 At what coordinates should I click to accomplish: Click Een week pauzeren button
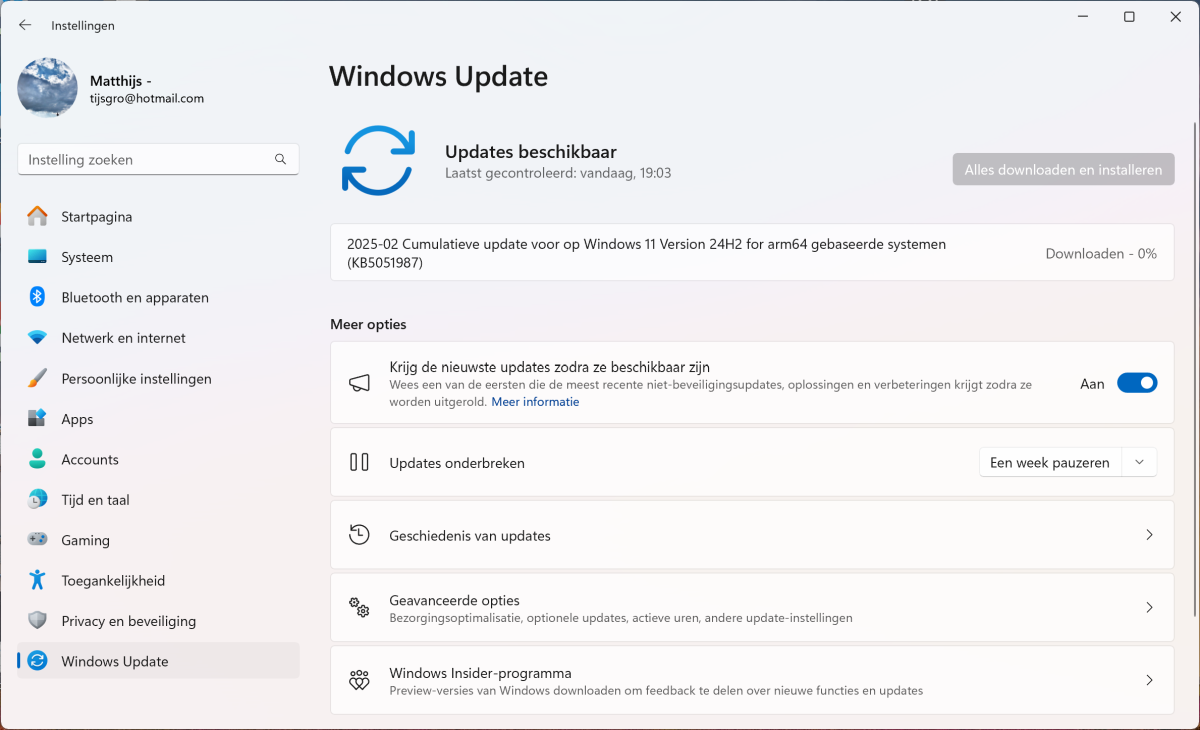1049,462
